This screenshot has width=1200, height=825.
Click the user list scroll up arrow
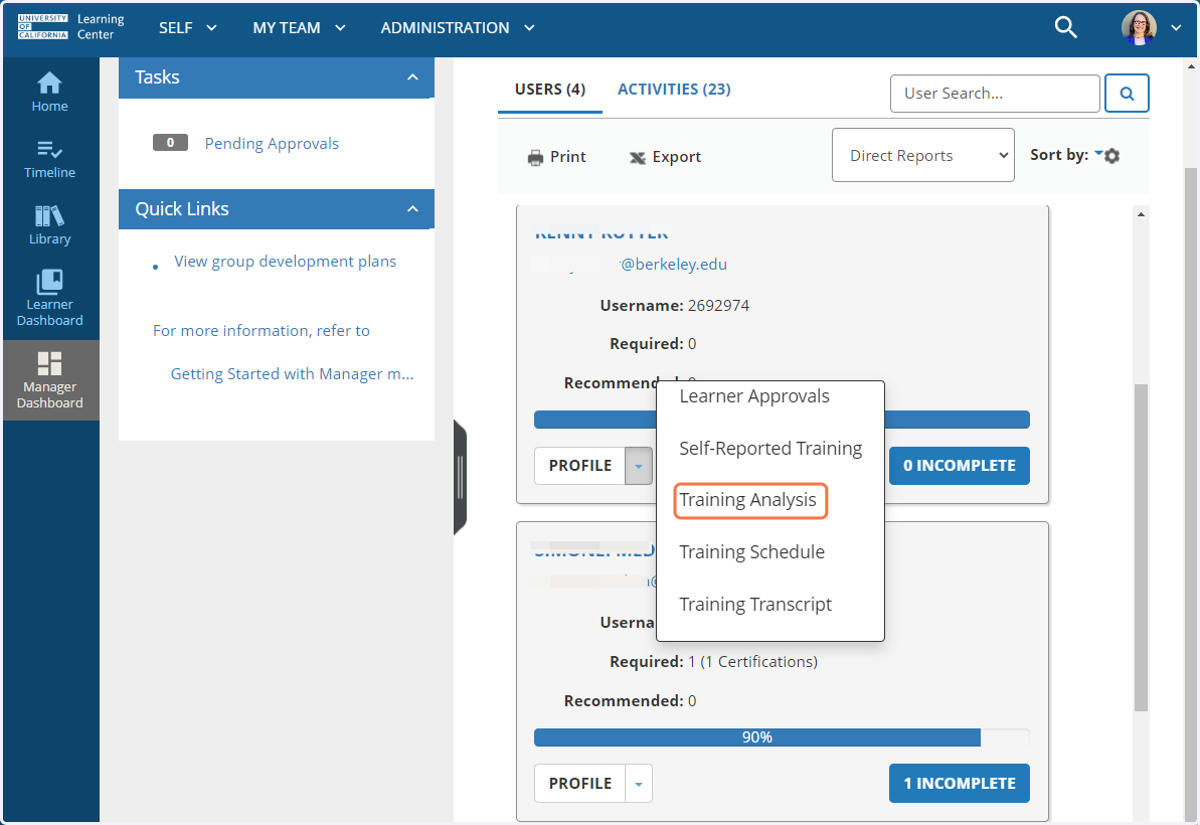[x=1140, y=213]
